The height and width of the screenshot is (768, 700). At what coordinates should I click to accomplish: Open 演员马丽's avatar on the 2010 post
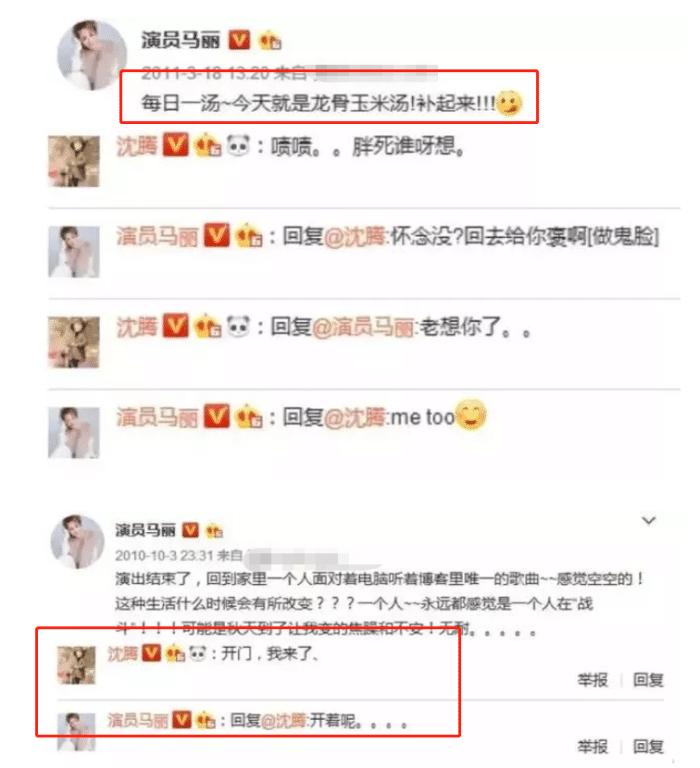[77, 541]
